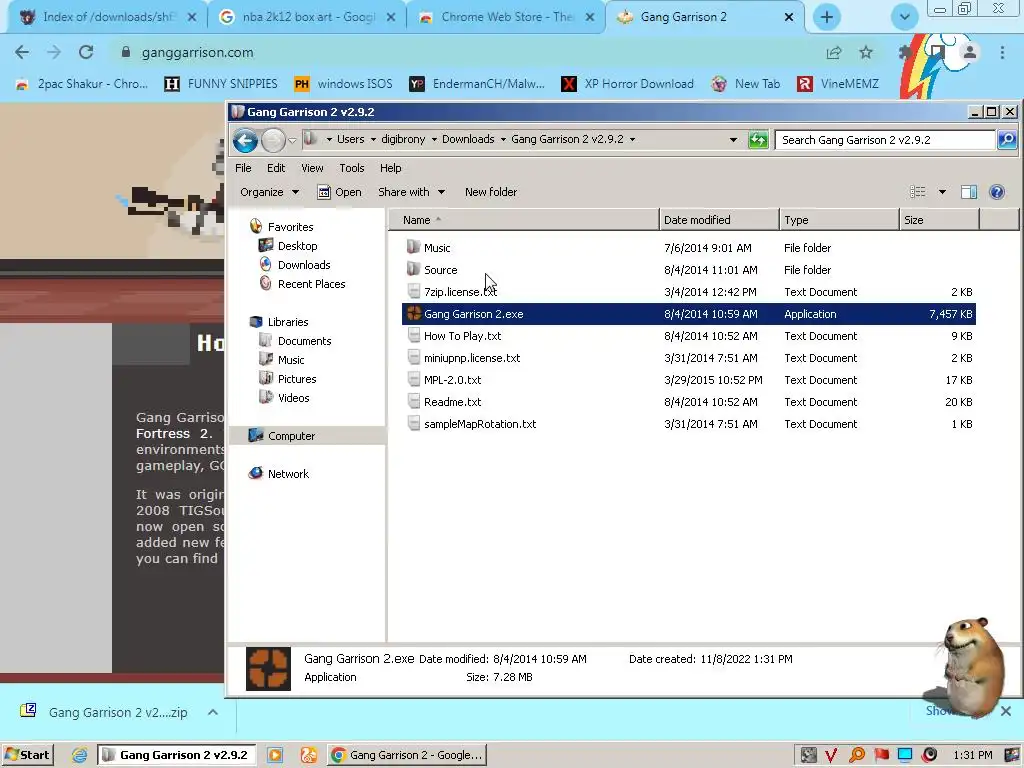
Task: Bookmark this page with Chrome star icon
Action: (x=866, y=52)
